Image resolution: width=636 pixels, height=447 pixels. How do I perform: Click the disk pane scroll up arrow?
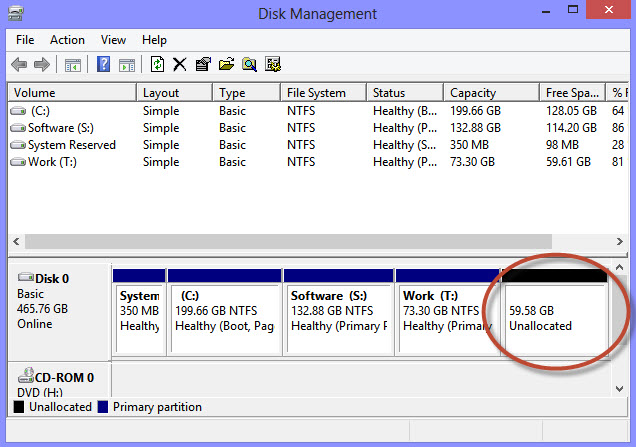(619, 267)
